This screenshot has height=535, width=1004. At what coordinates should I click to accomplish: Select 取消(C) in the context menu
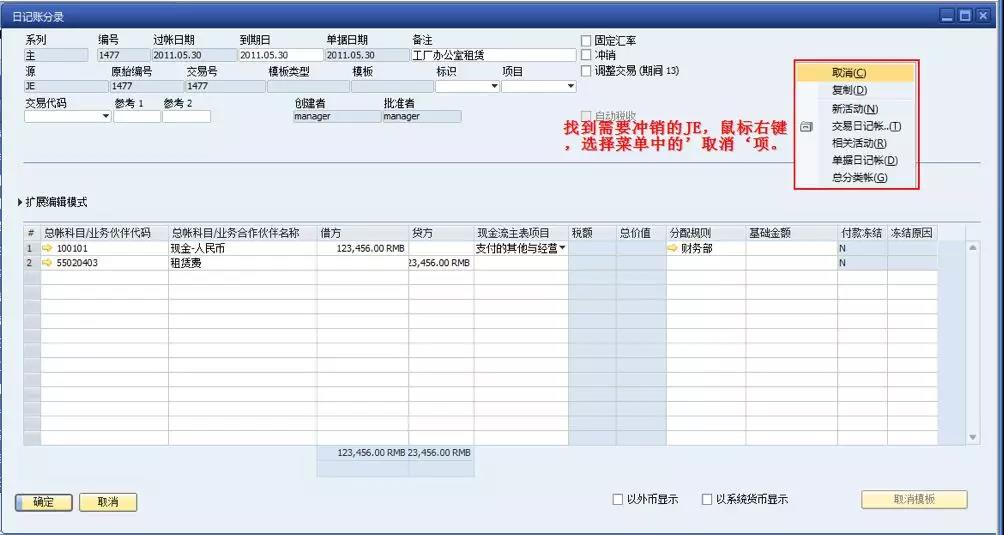coord(849,73)
